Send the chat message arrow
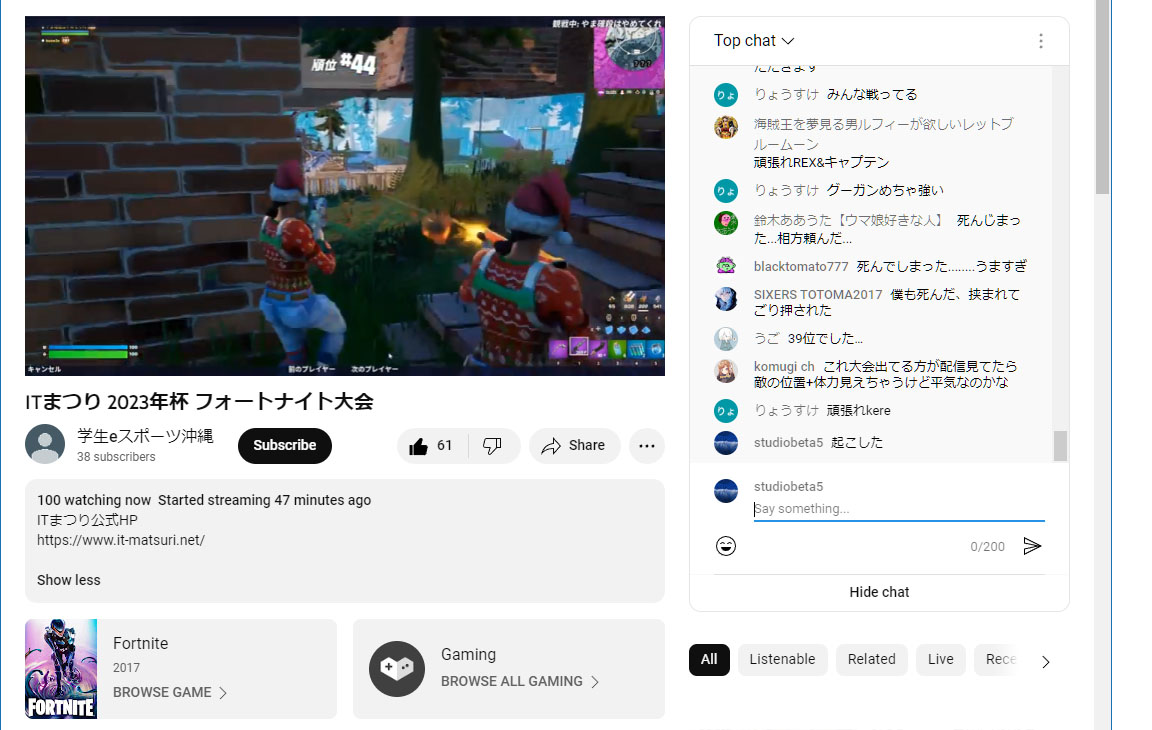The height and width of the screenshot is (730, 1152). tap(1032, 546)
